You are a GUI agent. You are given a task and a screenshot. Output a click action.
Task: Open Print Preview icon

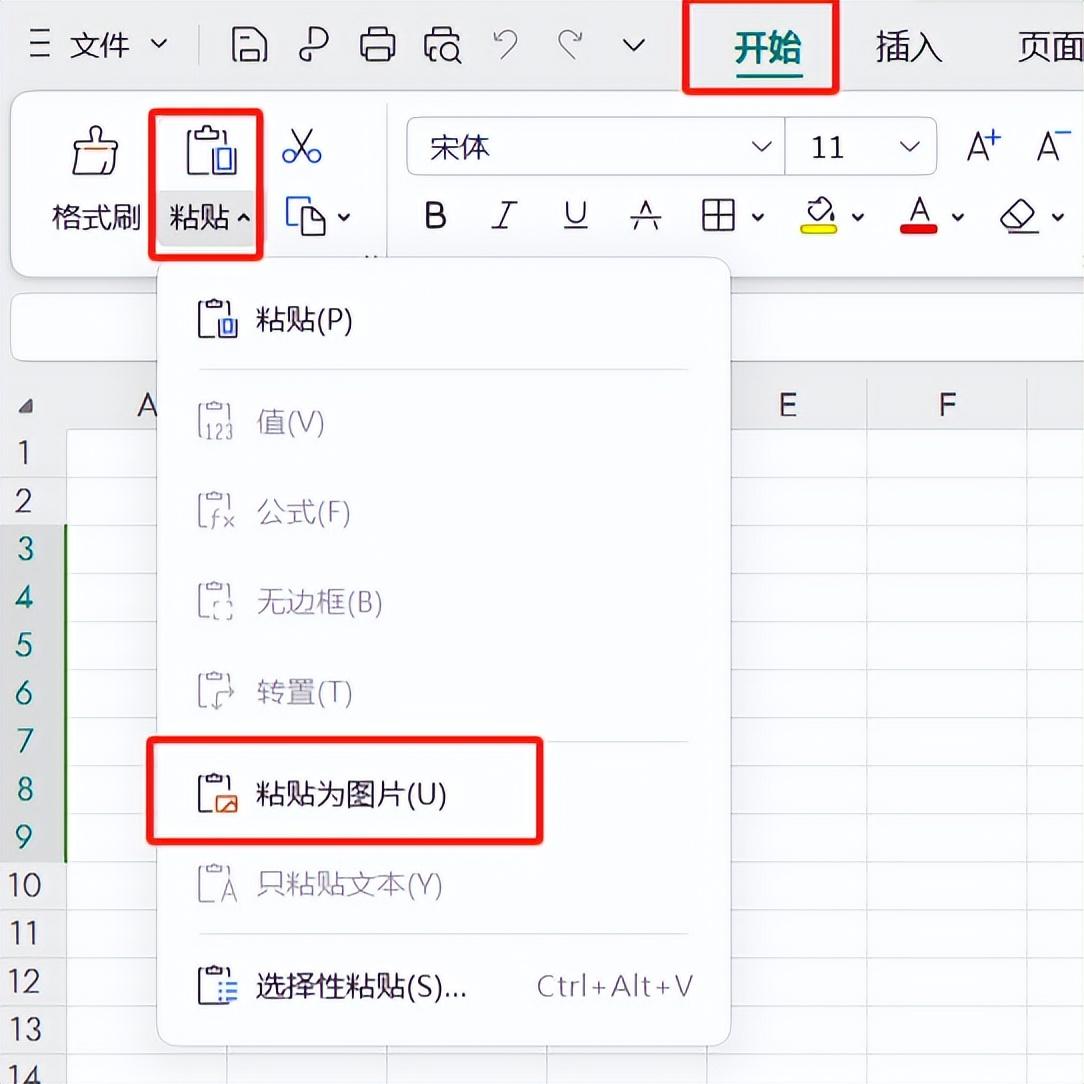[442, 46]
